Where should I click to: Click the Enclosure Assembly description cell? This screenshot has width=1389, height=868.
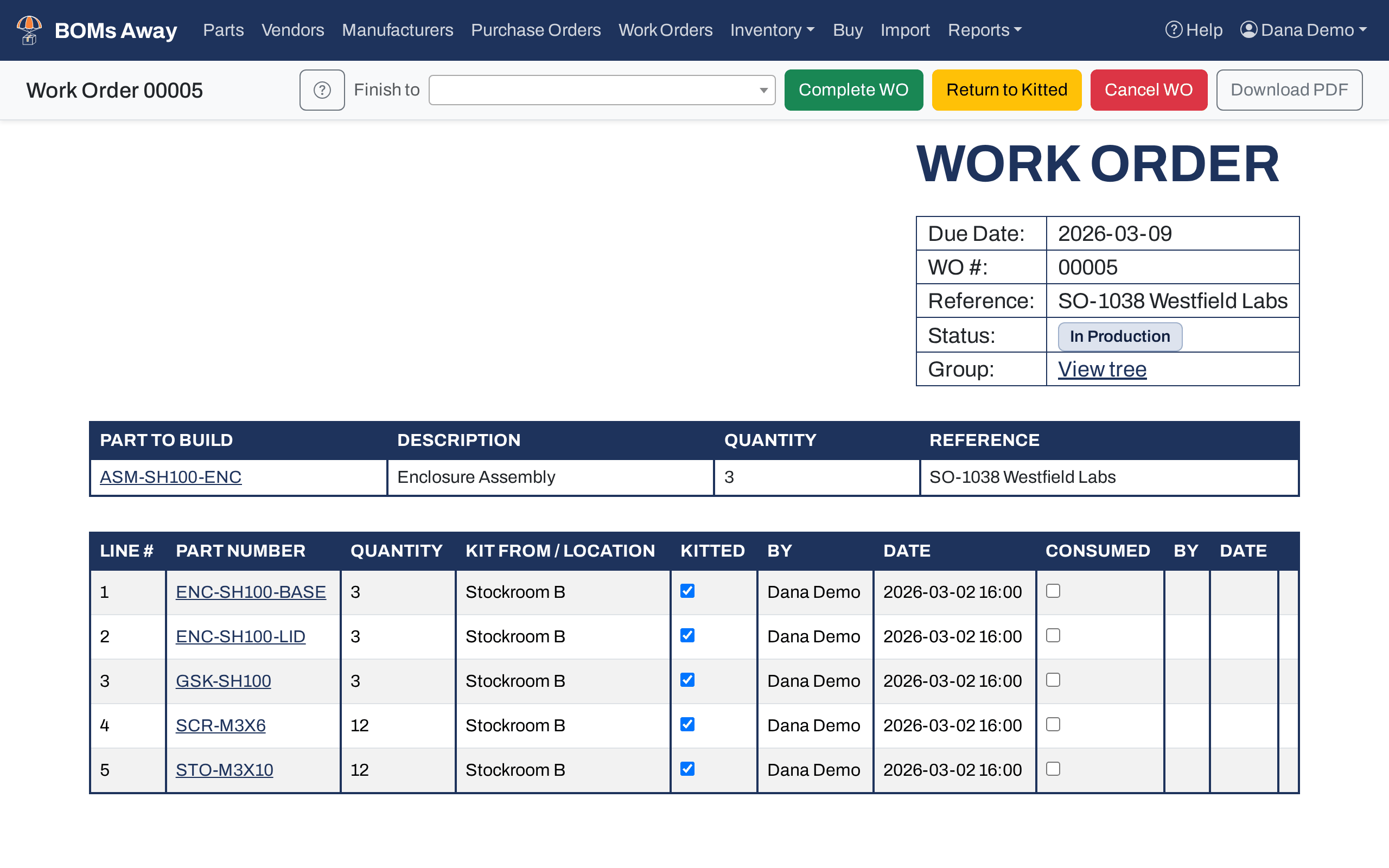550,477
